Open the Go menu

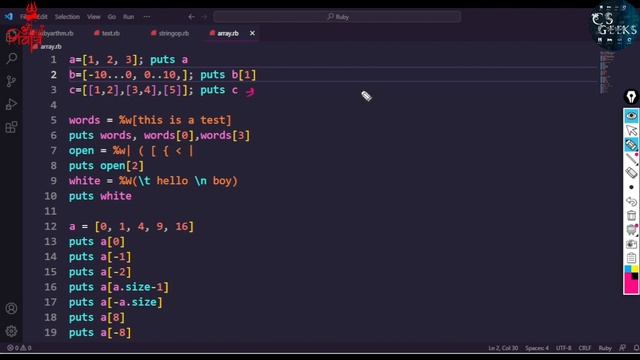(x=112, y=17)
